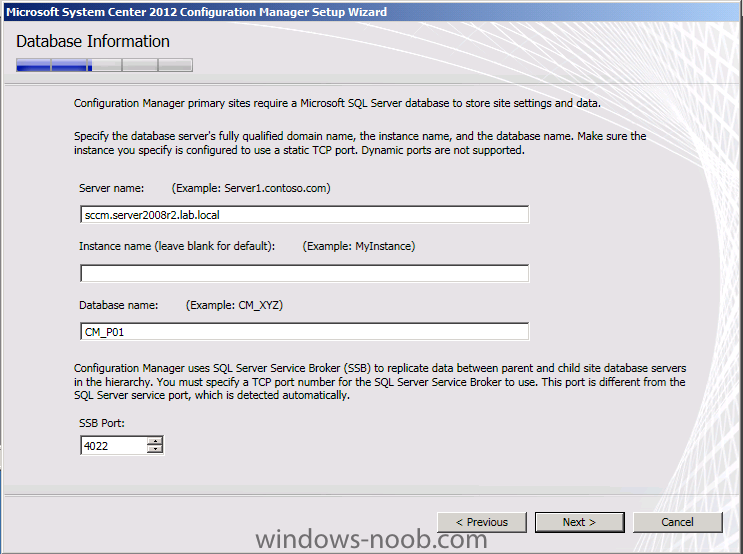The height and width of the screenshot is (554, 743).
Task: Click the '(Example: MyInstance)' hint text
Action: click(359, 246)
